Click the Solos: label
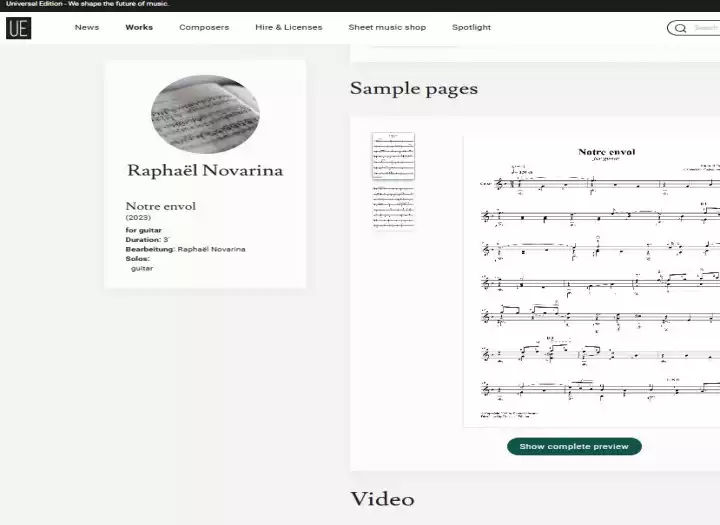The image size is (720, 525). point(138,259)
